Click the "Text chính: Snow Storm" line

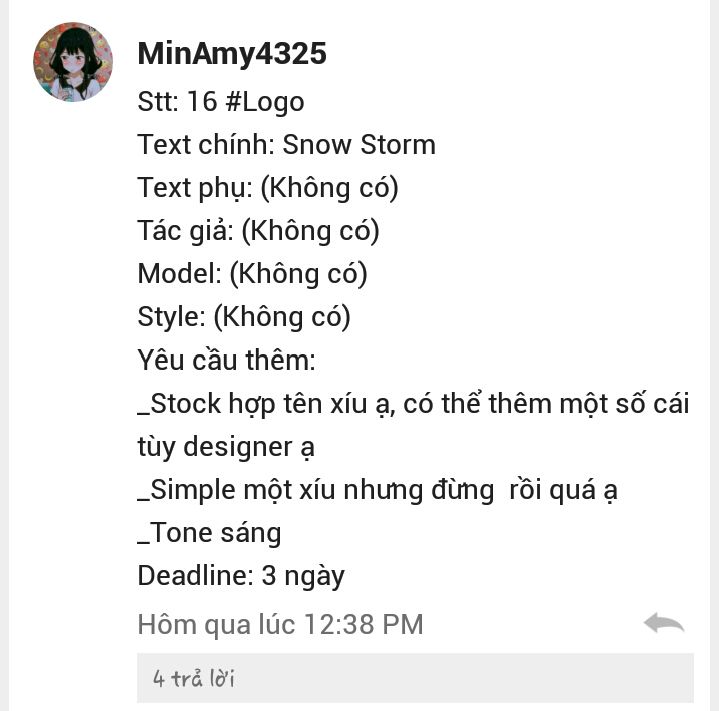coord(287,145)
